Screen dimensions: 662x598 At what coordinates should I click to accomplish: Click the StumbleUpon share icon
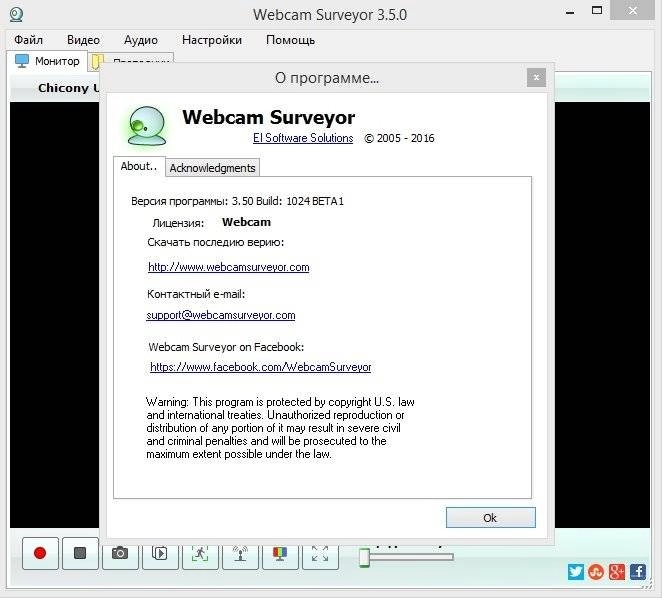coord(596,572)
